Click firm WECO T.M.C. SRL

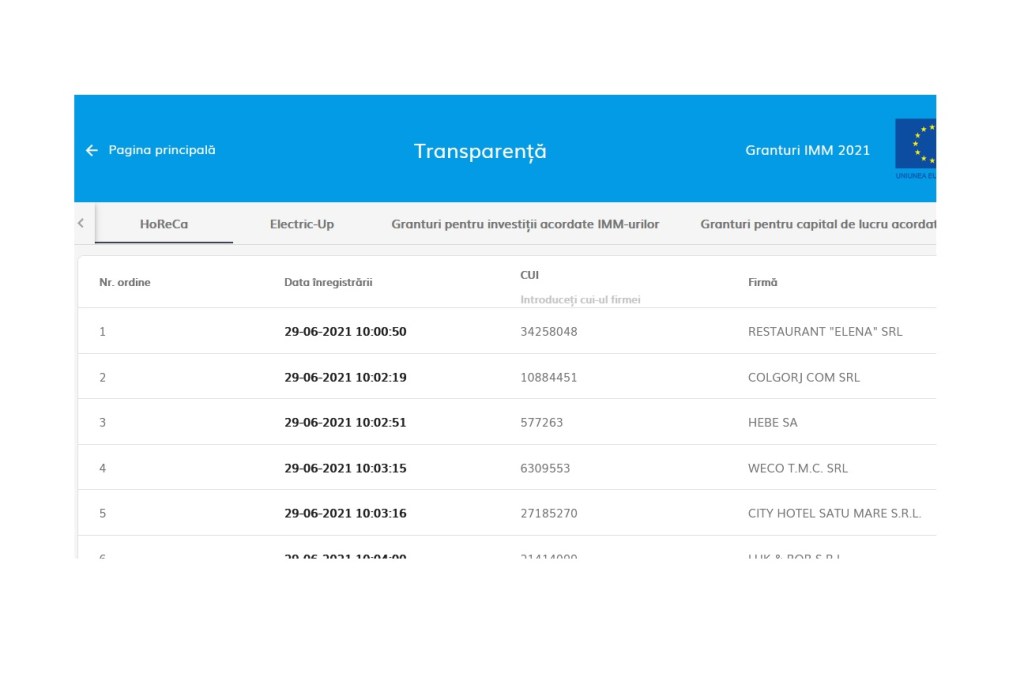pyautogui.click(x=797, y=468)
